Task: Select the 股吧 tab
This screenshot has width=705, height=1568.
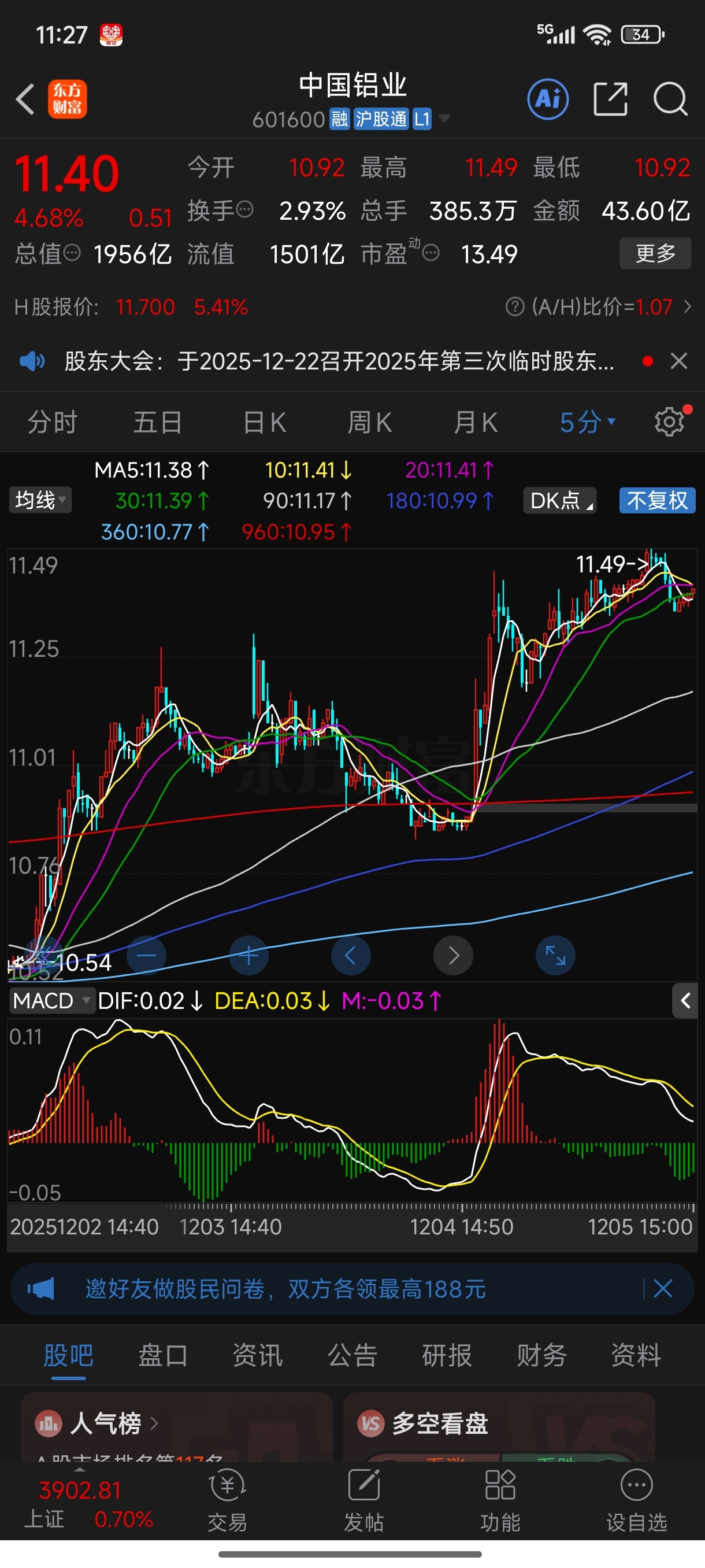Action: pos(68,1355)
